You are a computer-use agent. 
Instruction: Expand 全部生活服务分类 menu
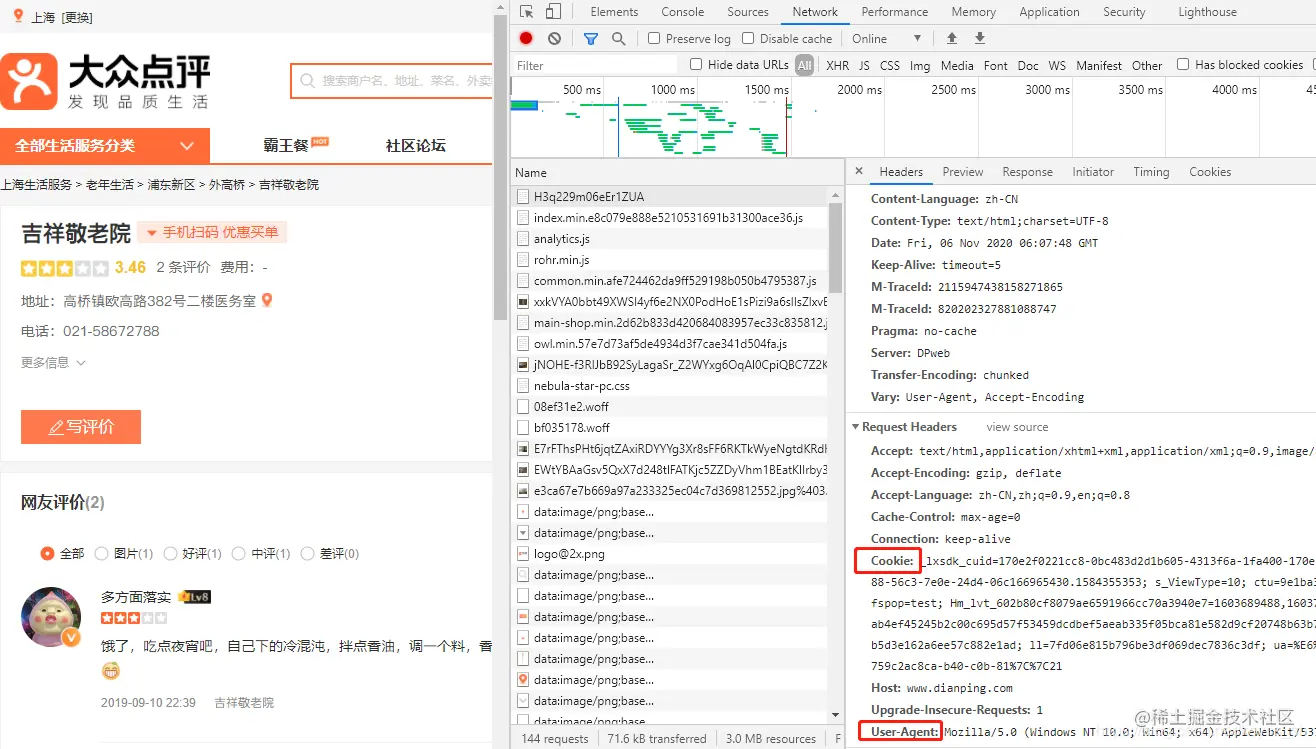click(105, 145)
